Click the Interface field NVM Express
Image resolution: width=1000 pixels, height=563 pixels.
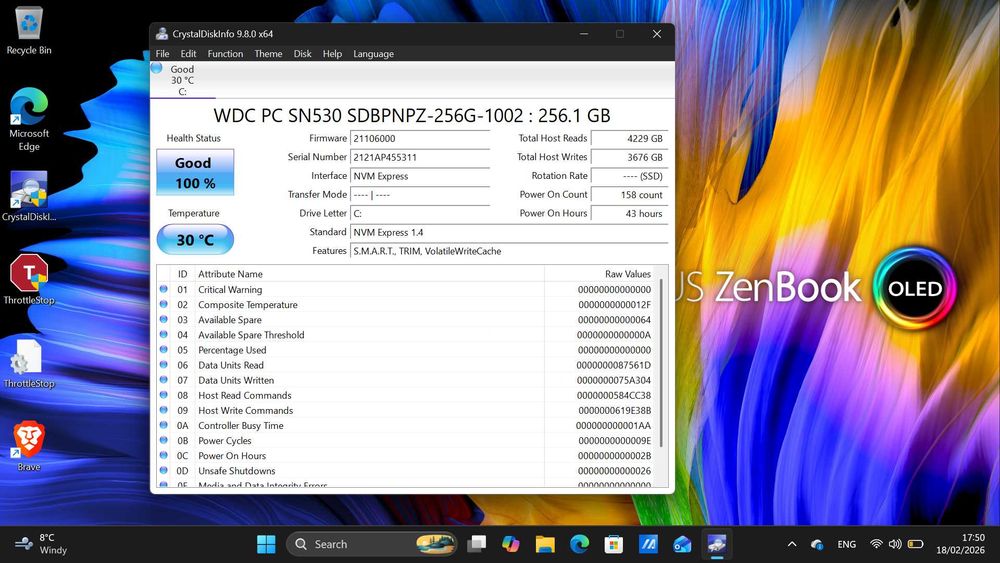[420, 176]
